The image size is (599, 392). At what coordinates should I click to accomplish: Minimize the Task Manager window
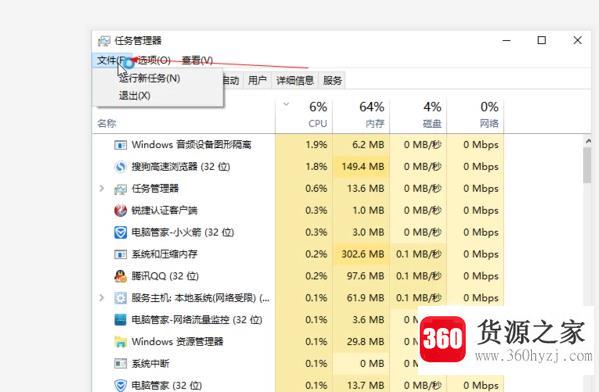[x=507, y=40]
